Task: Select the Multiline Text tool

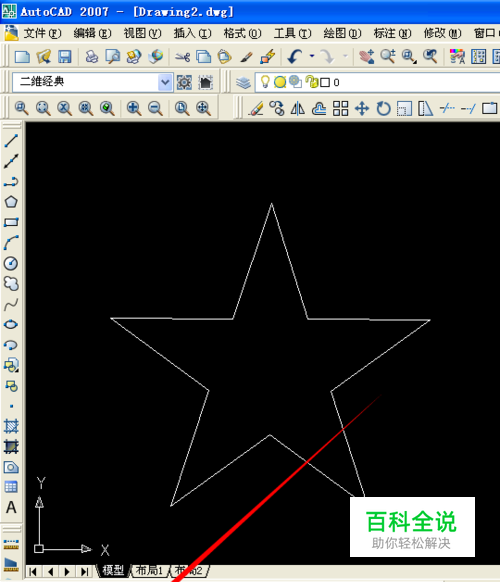Action: (x=11, y=507)
